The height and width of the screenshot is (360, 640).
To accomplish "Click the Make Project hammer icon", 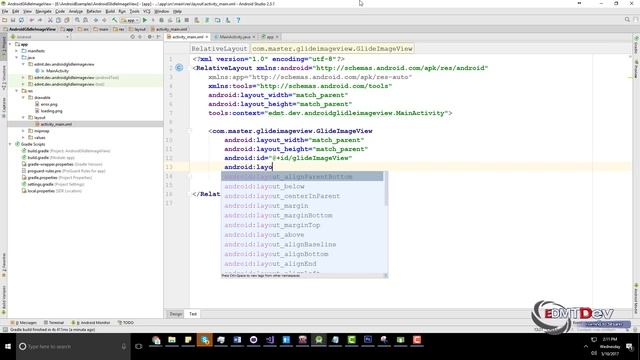I will pos(115,20).
